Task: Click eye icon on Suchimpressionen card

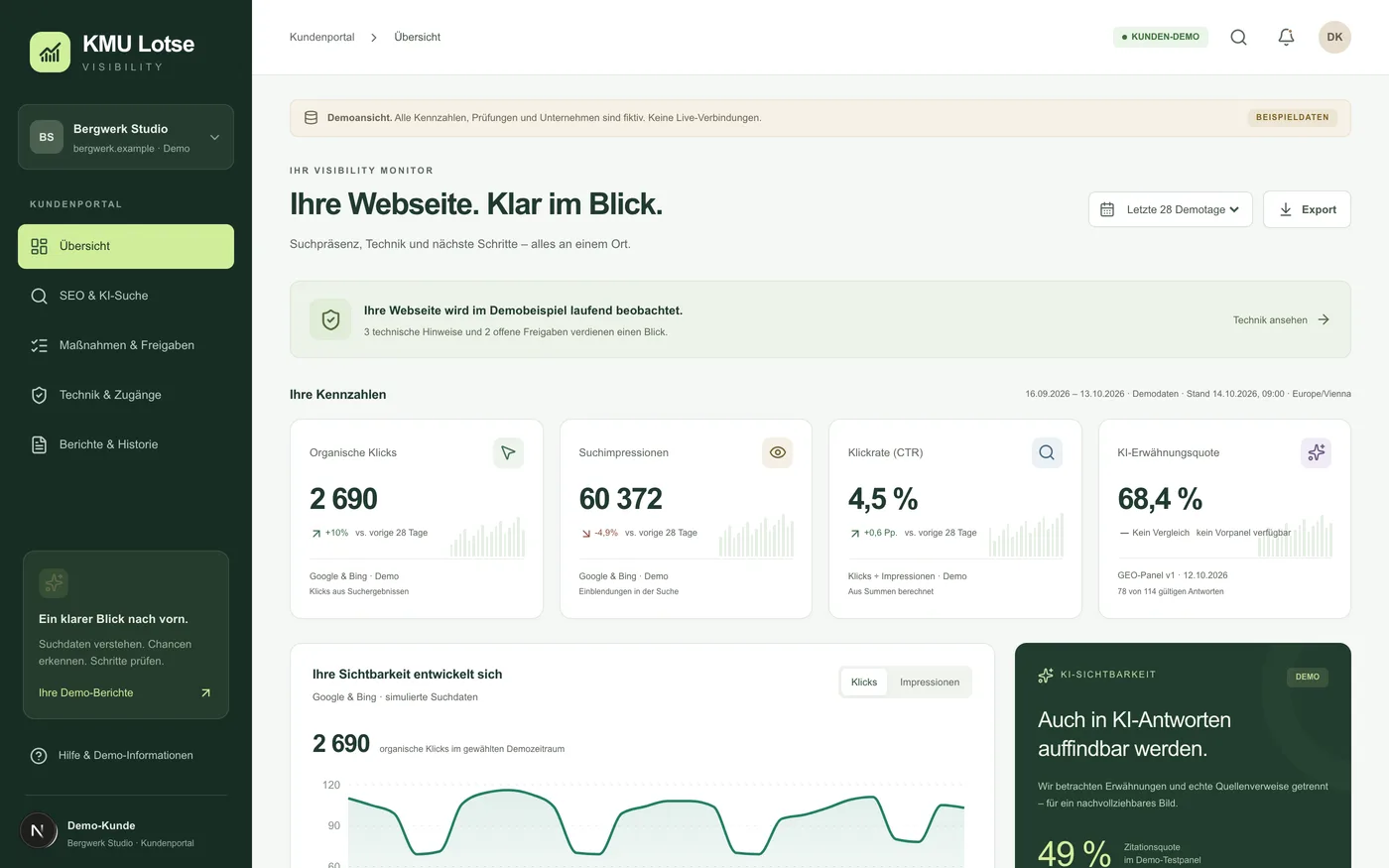Action: (778, 452)
